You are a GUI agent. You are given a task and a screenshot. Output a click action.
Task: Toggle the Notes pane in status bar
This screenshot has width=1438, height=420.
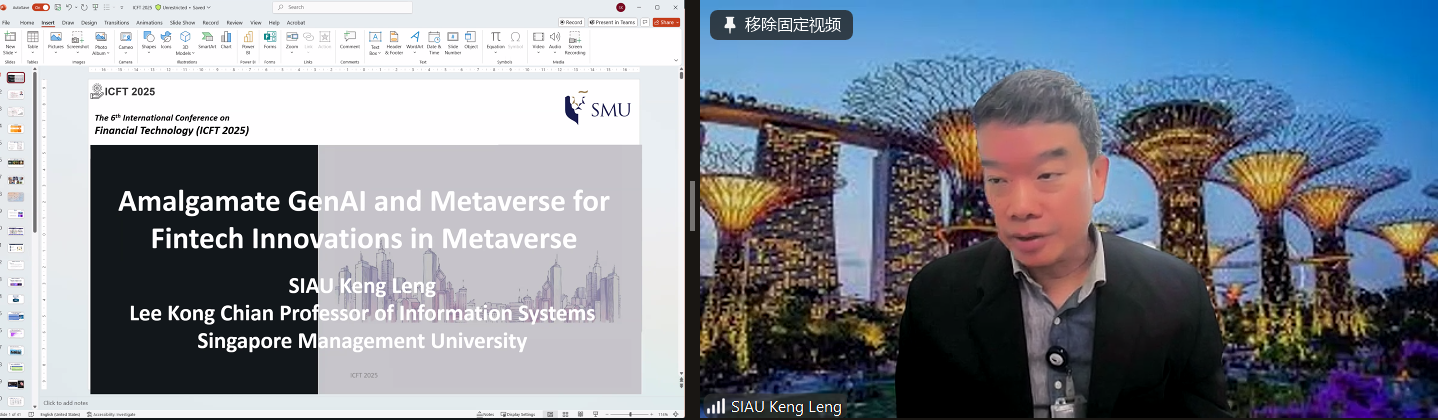(x=486, y=414)
